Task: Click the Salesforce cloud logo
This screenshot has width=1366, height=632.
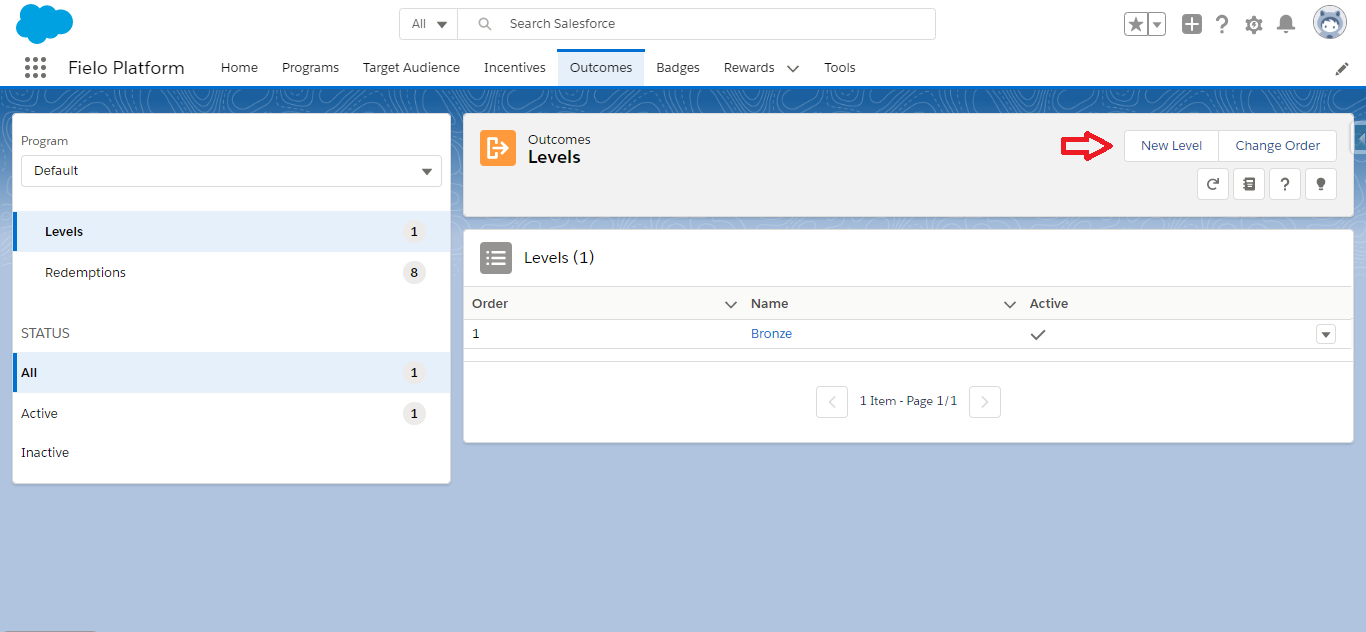Action: click(x=45, y=23)
